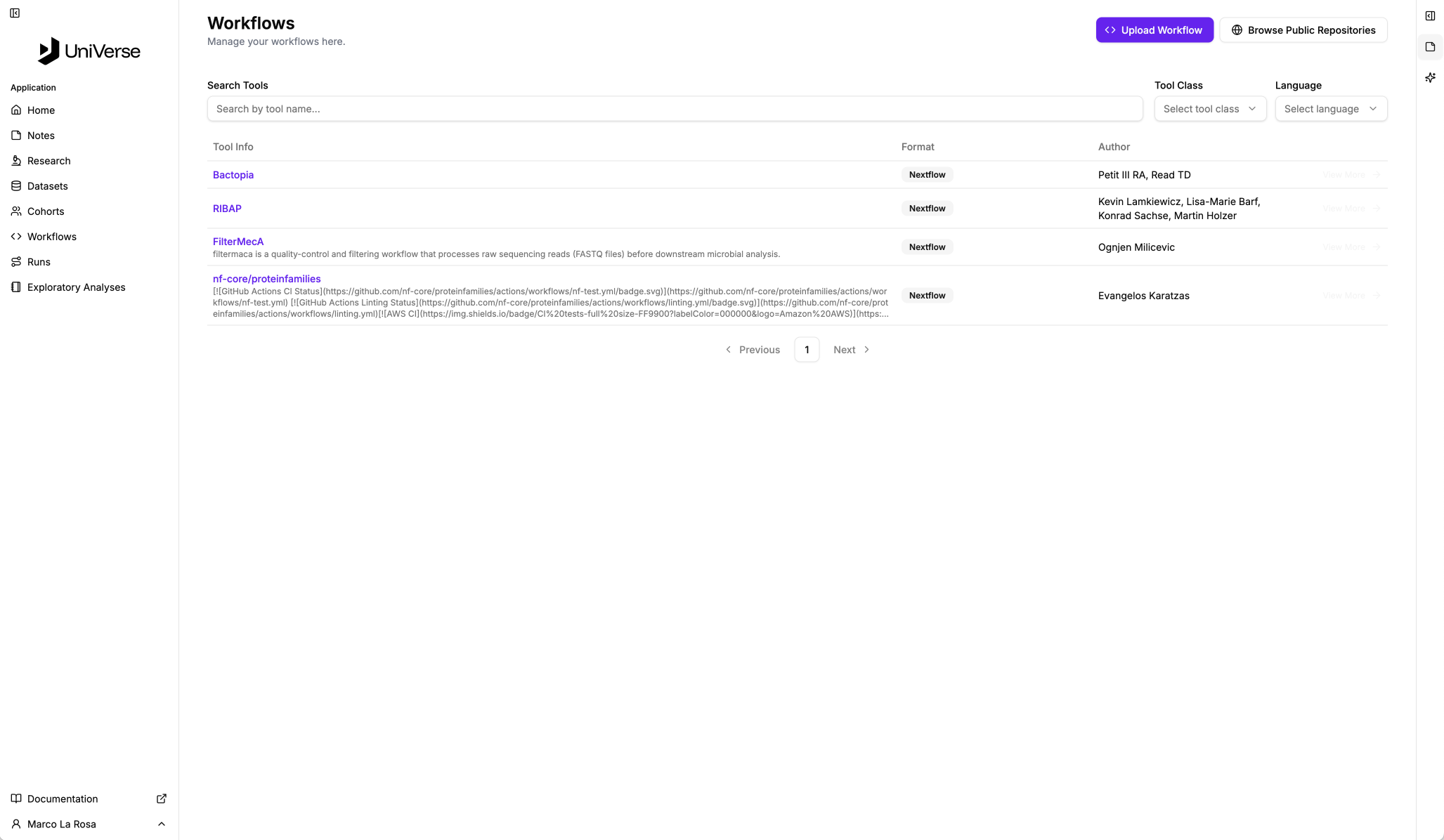Viewport: 1444px width, 840px height.
Task: Click the Documentation external link icon
Action: point(162,799)
